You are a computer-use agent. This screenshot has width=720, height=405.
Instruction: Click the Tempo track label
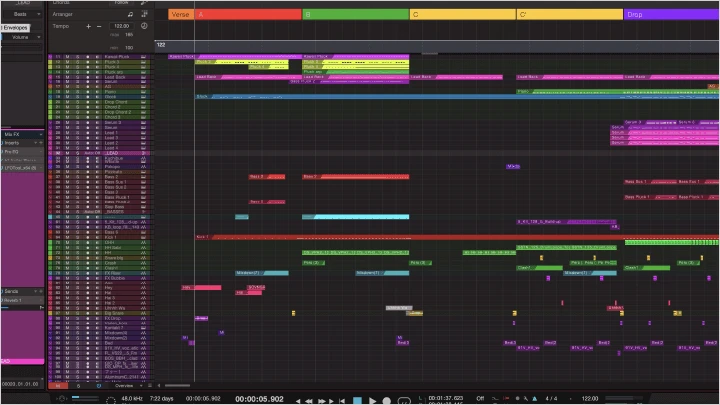(61, 26)
